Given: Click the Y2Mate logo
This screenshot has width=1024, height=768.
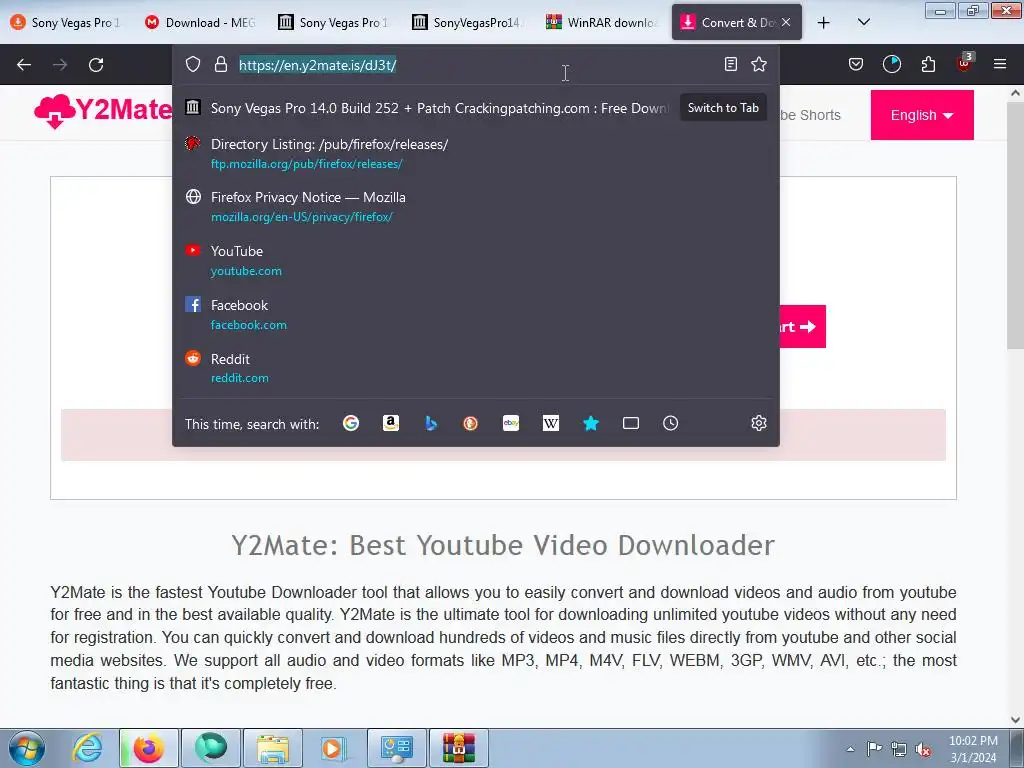Looking at the screenshot, I should coord(103,110).
